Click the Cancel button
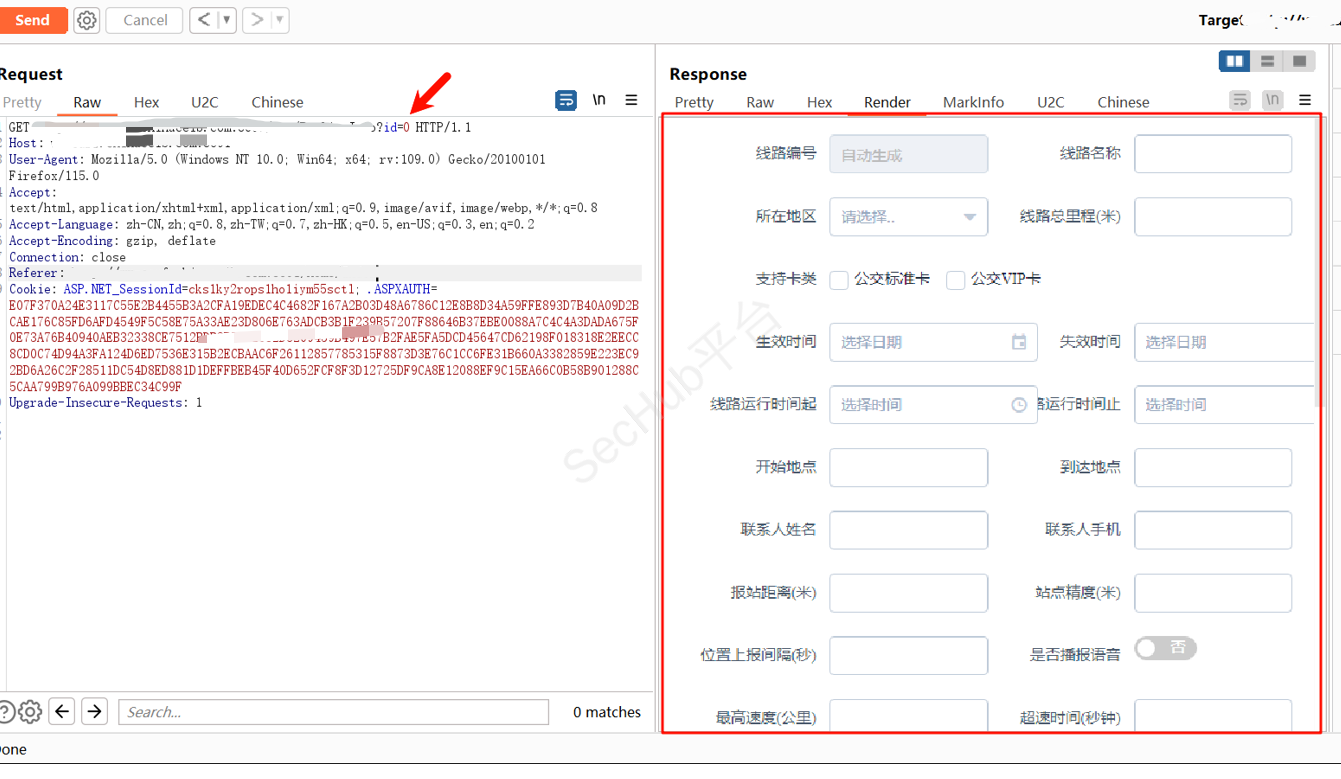 (145, 20)
